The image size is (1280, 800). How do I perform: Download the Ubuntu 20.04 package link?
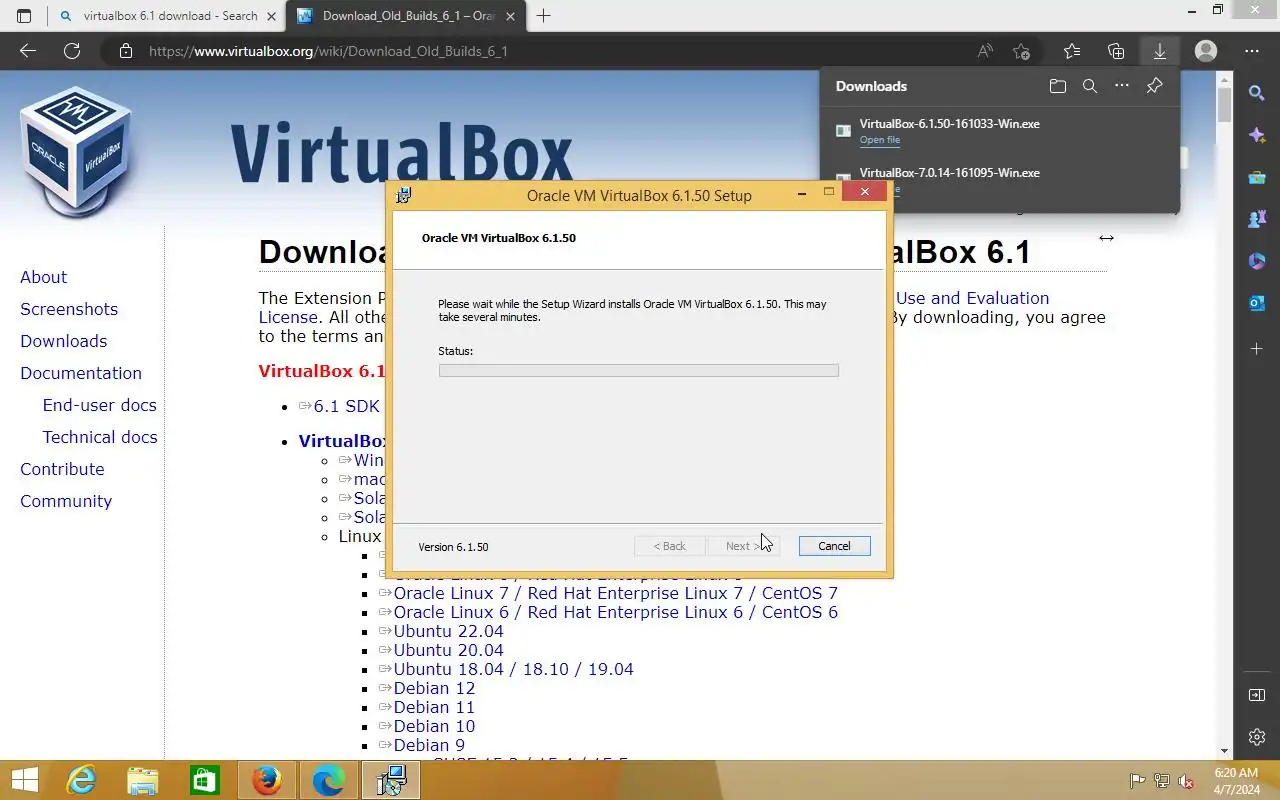(448, 650)
